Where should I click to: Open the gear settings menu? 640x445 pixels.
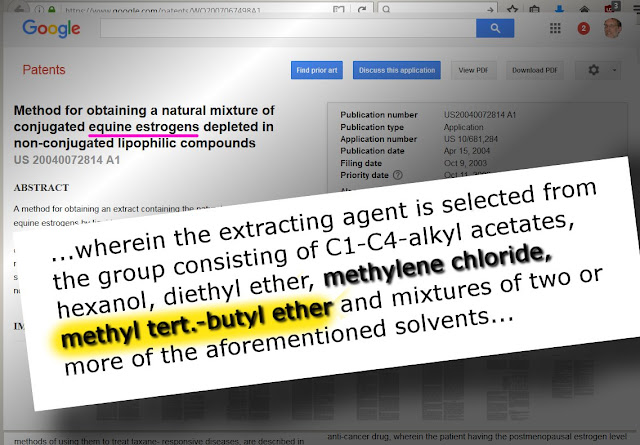[x=594, y=70]
